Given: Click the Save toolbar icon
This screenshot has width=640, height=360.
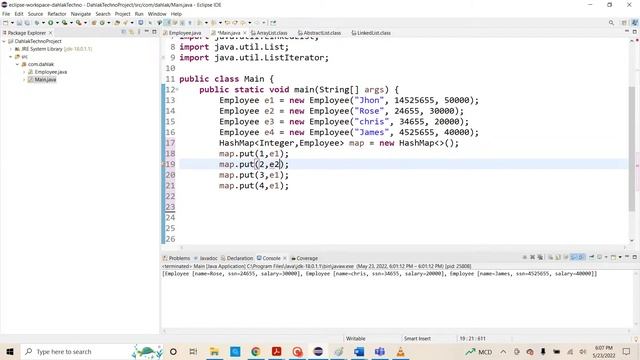Looking at the screenshot, I should coord(19,23).
